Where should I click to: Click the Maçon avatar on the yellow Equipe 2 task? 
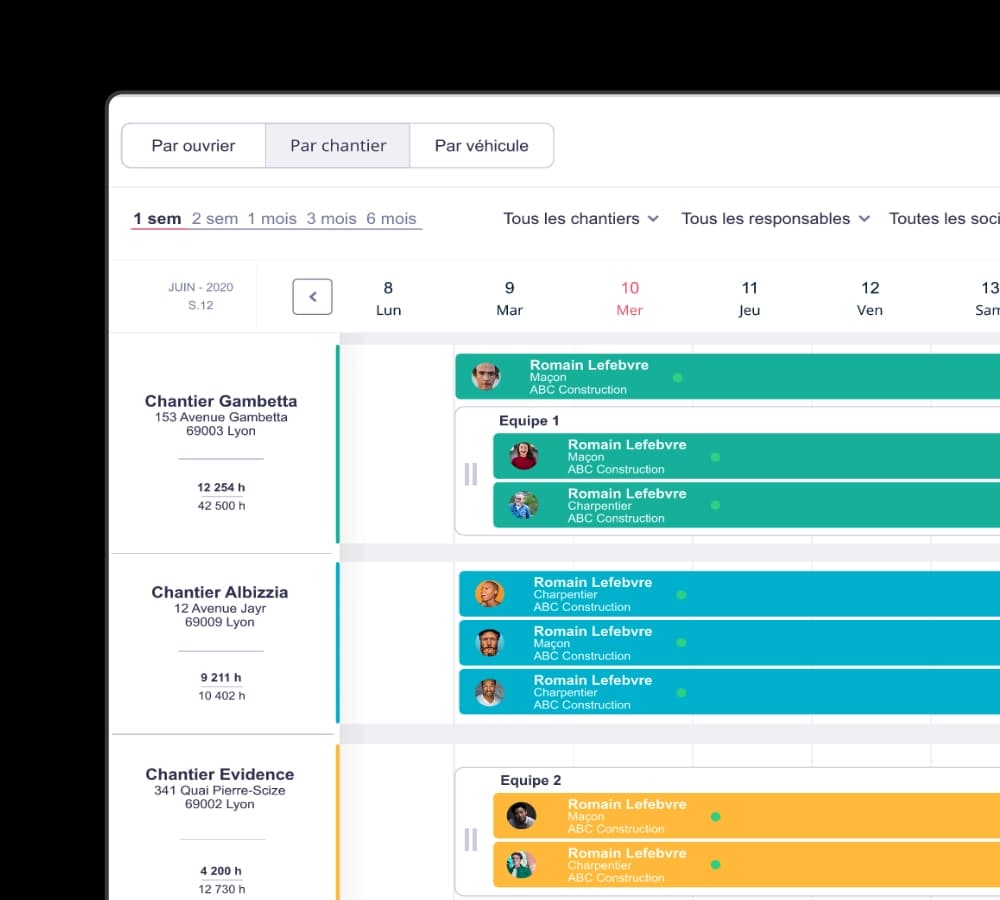(520, 816)
